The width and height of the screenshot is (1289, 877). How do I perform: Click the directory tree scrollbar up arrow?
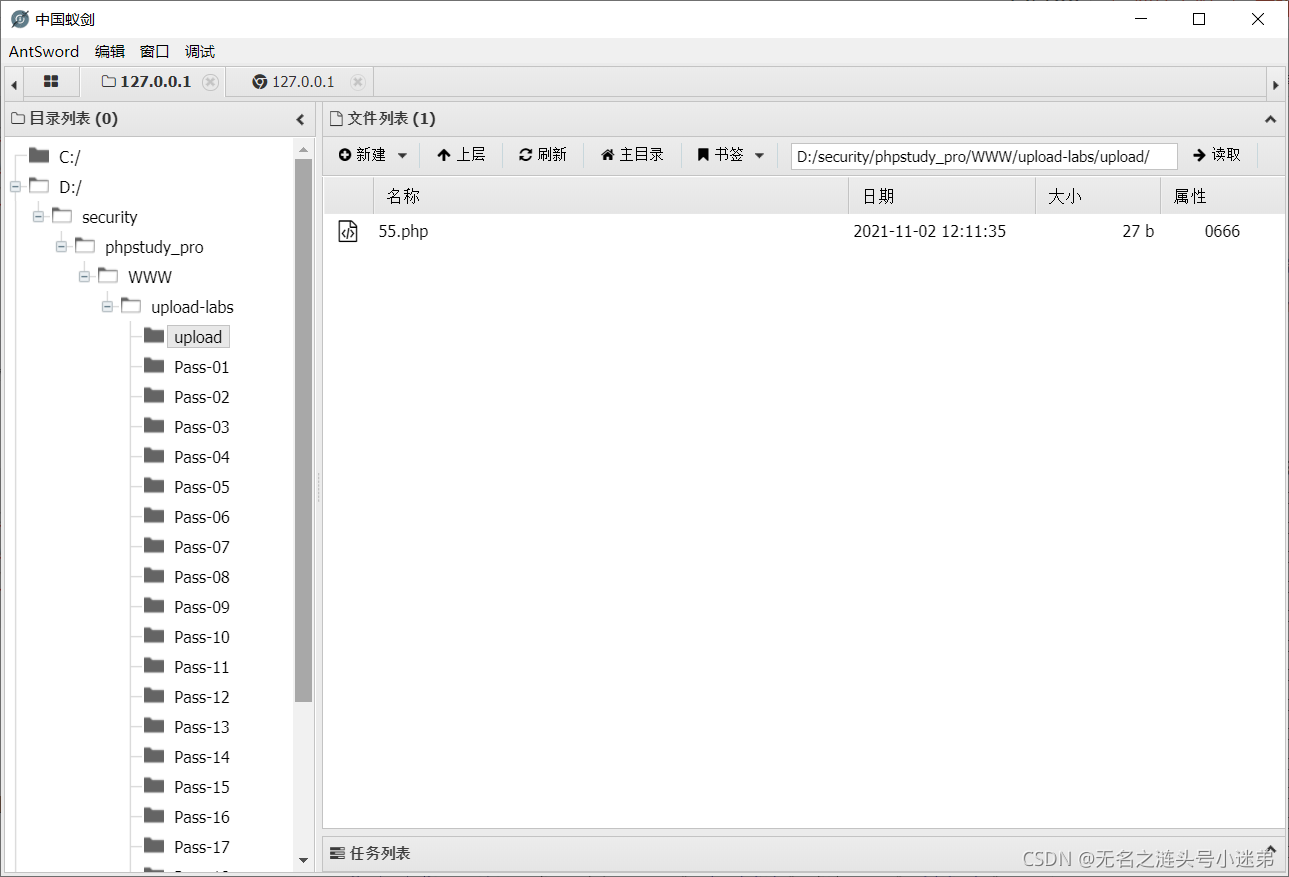pos(304,150)
